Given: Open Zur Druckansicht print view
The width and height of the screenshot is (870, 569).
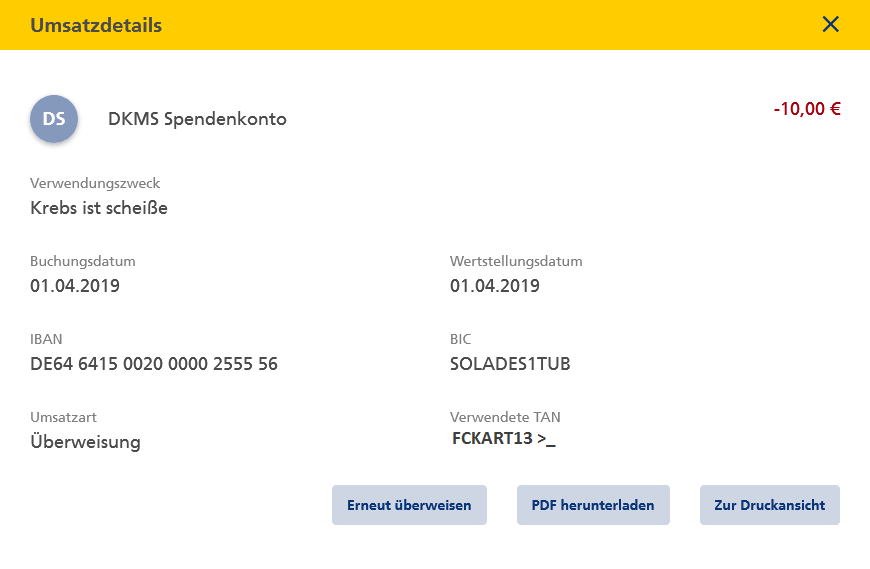Looking at the screenshot, I should click(x=770, y=505).
